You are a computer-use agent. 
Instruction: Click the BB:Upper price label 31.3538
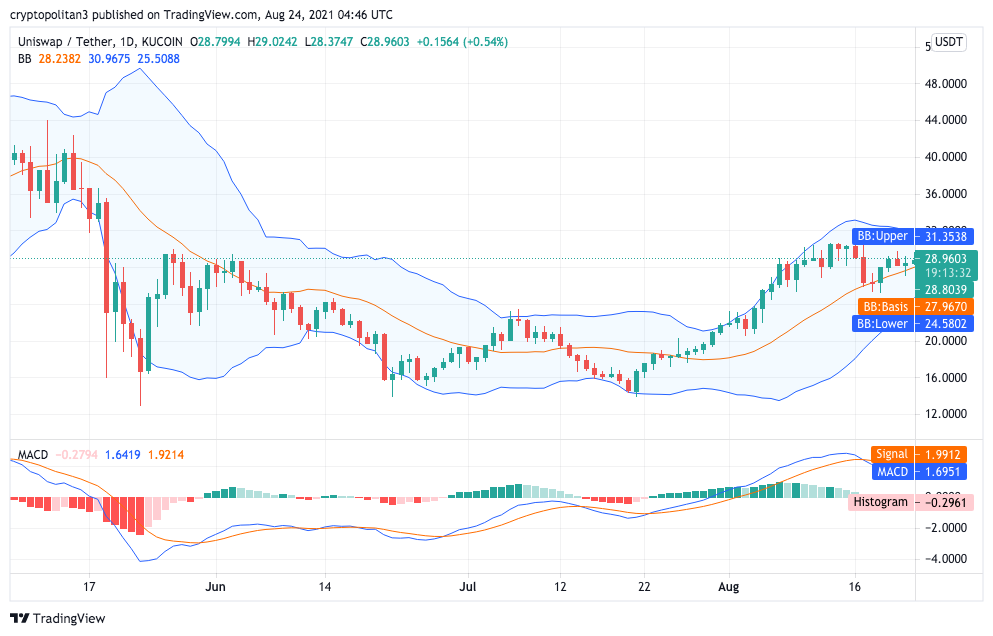(912, 236)
